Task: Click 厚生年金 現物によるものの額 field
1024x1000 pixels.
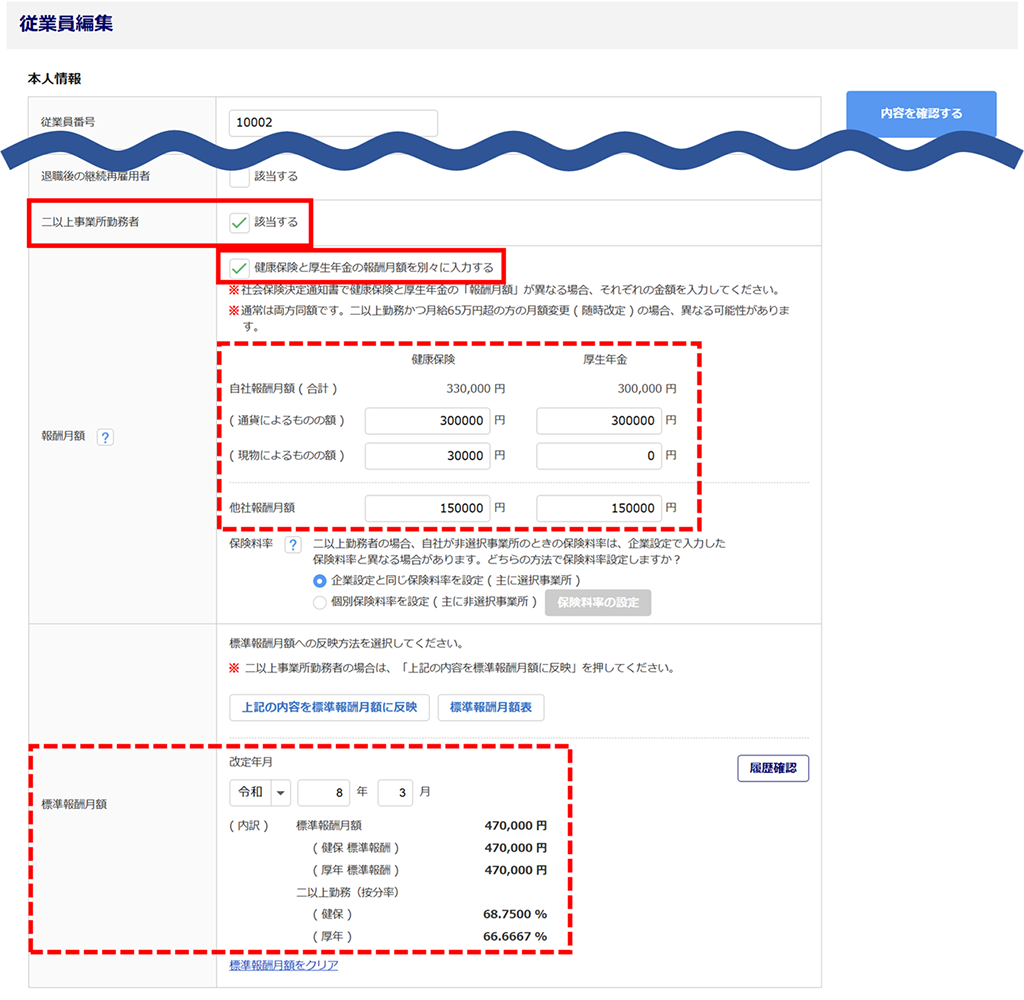Action: pyautogui.click(x=599, y=456)
